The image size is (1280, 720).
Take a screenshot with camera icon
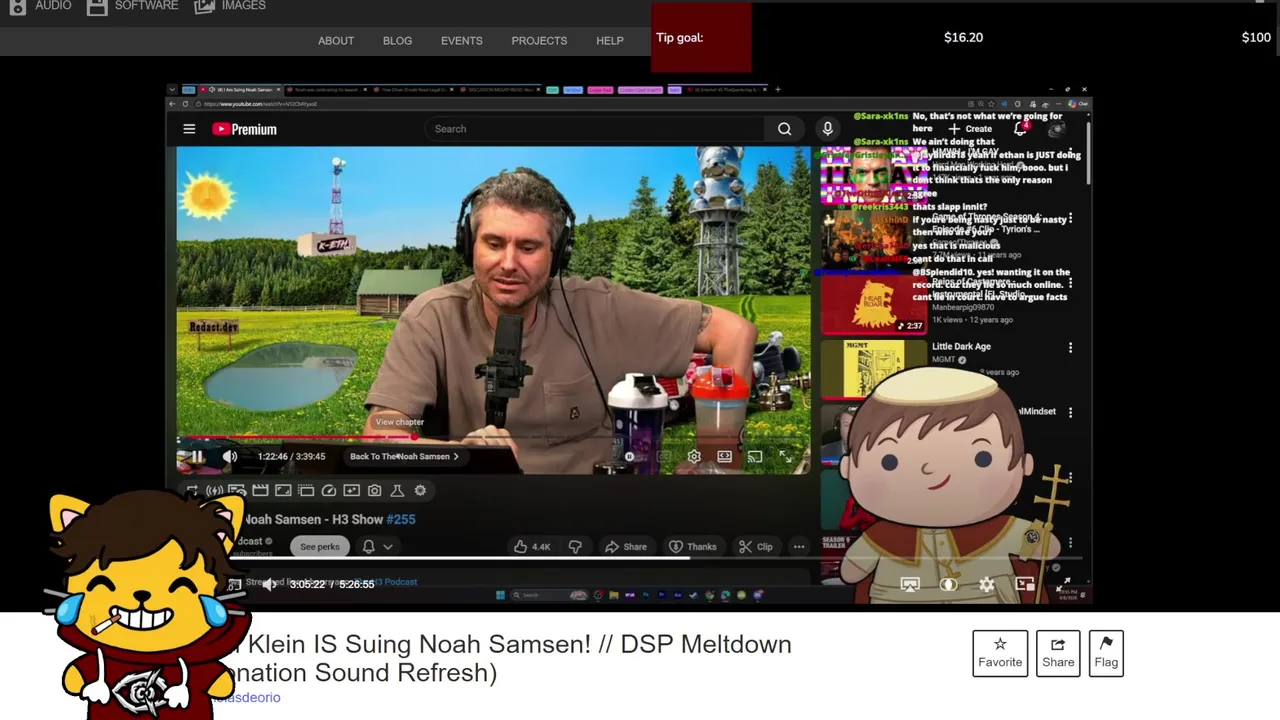374,491
